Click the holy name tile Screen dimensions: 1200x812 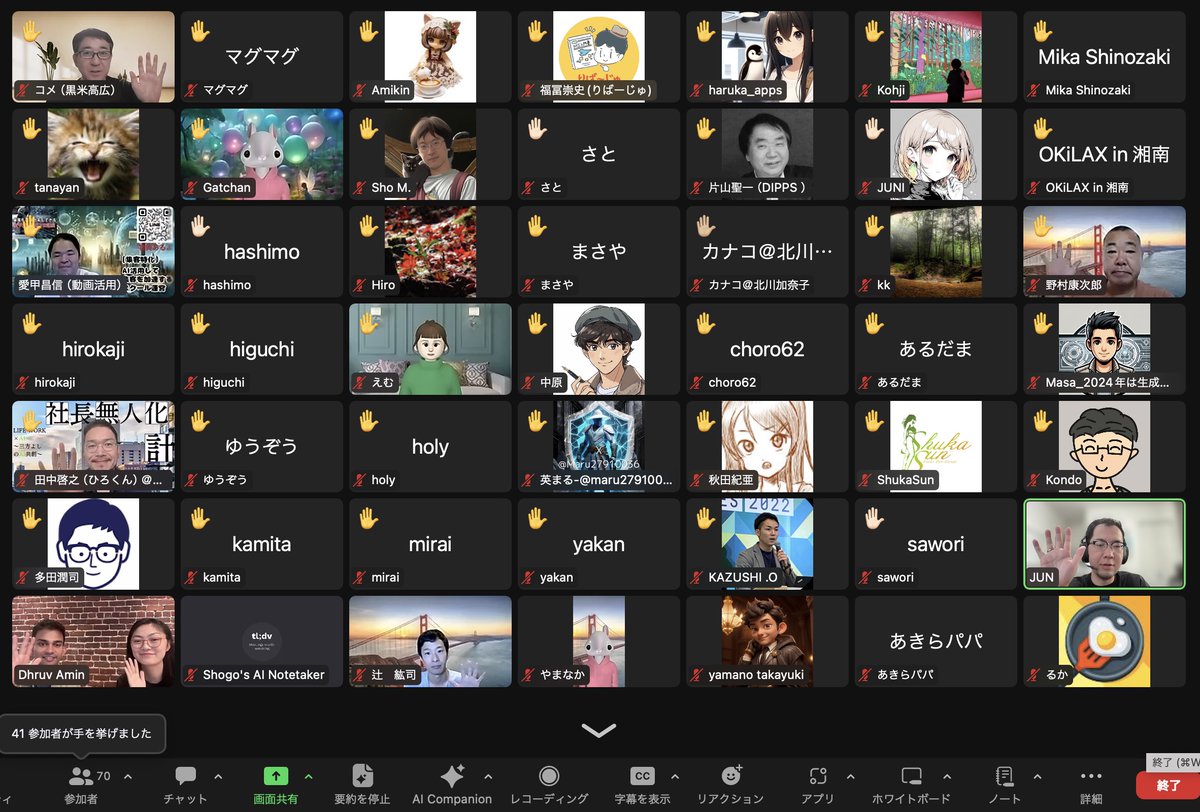[430, 447]
